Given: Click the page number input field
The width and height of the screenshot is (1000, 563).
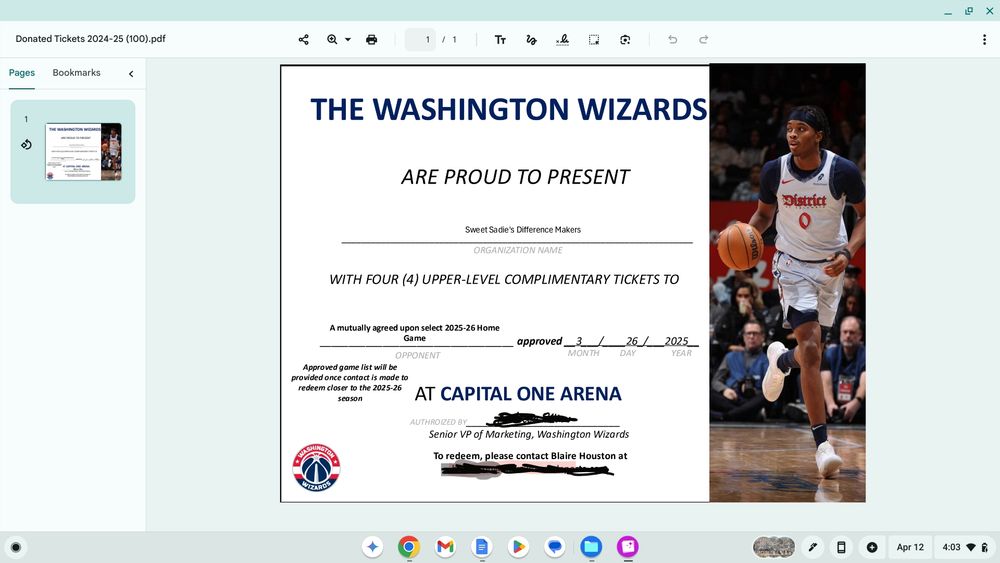Looking at the screenshot, I should [x=420, y=40].
